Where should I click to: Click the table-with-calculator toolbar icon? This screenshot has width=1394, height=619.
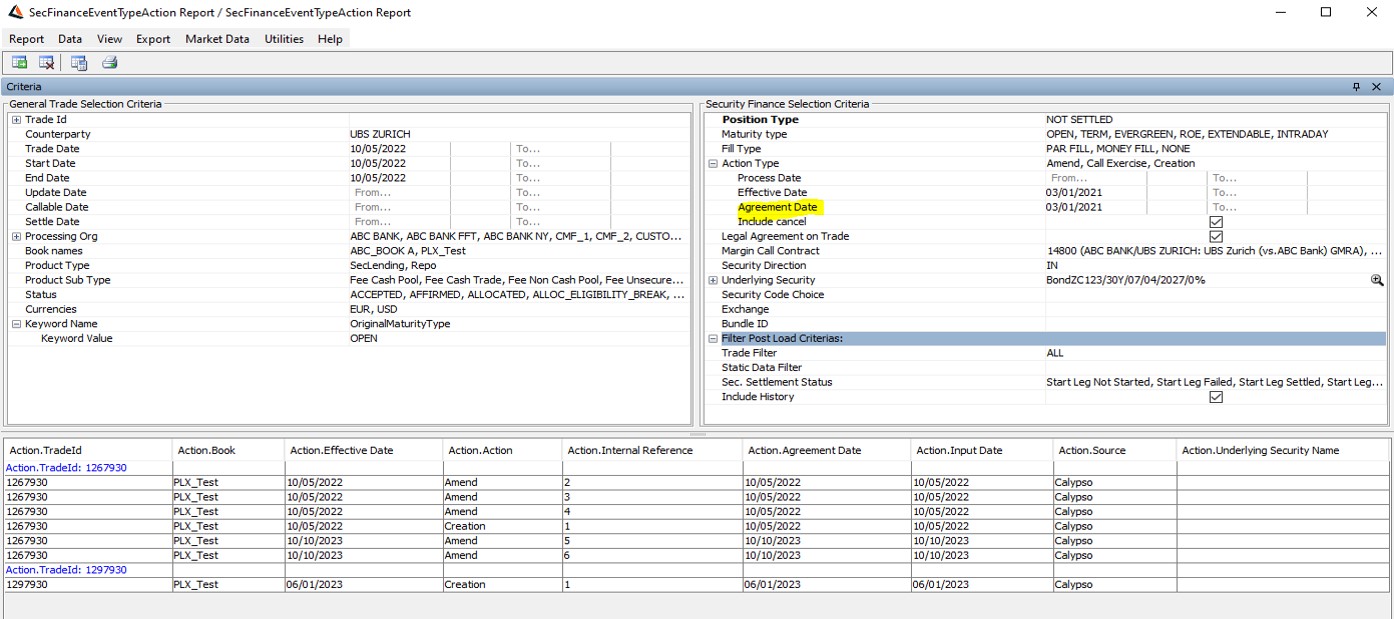(79, 63)
